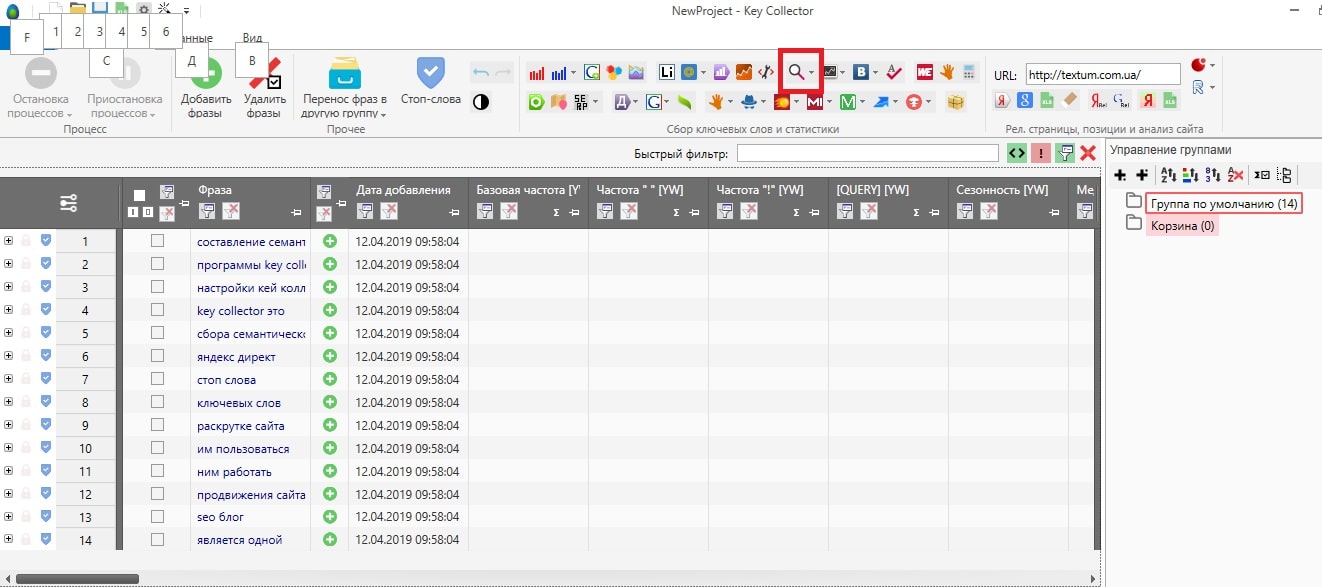Expand row 2 with plus box

click(x=9, y=264)
